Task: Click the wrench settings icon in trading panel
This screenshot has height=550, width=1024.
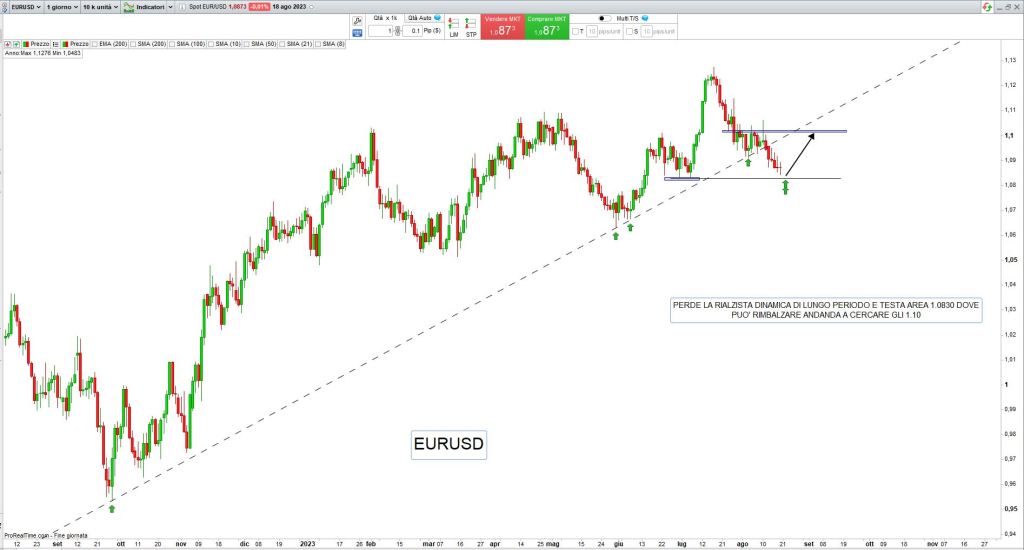Action: 357,20
